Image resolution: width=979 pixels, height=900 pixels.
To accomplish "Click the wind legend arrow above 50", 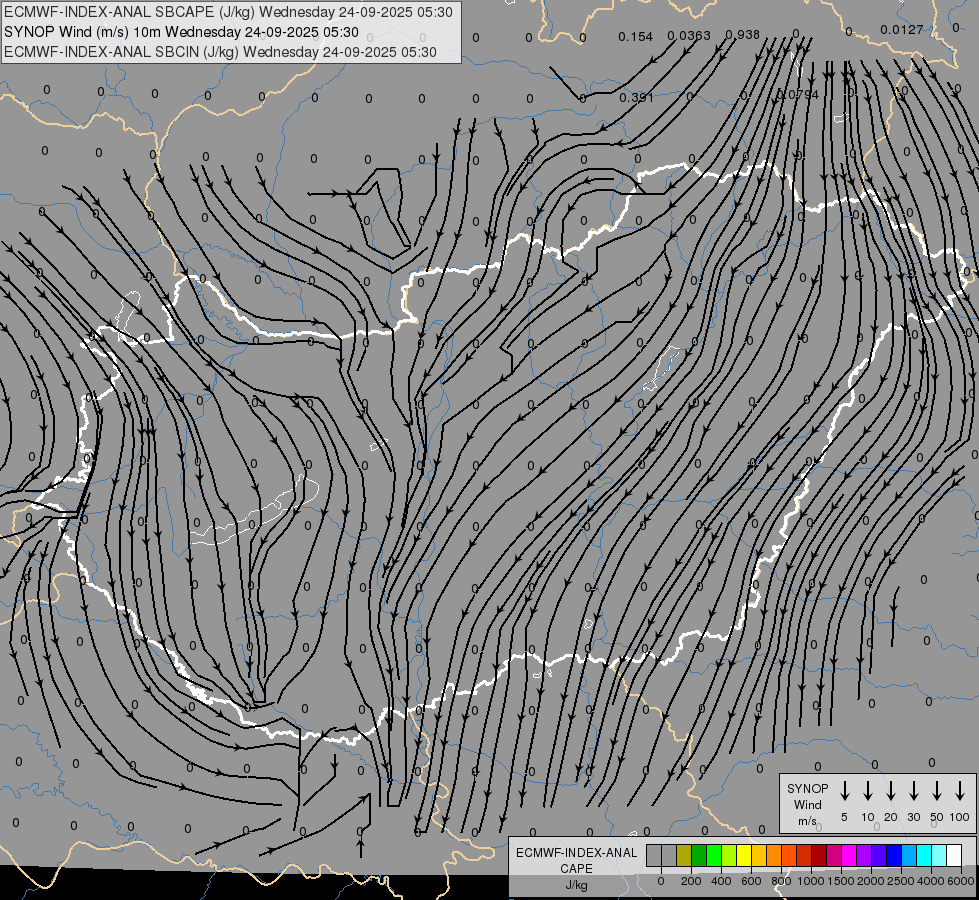I will [937, 791].
